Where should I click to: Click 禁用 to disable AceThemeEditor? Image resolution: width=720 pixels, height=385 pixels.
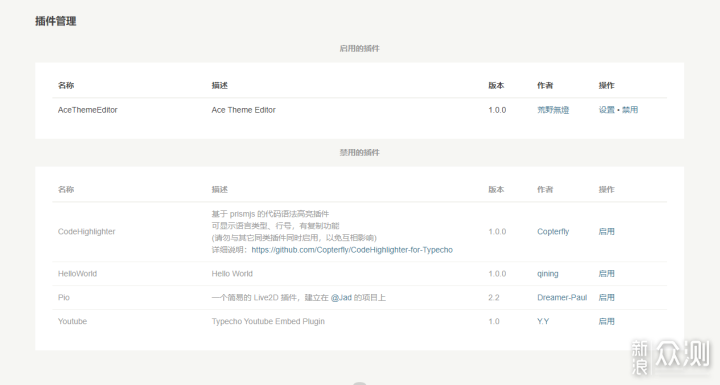[x=630, y=110]
